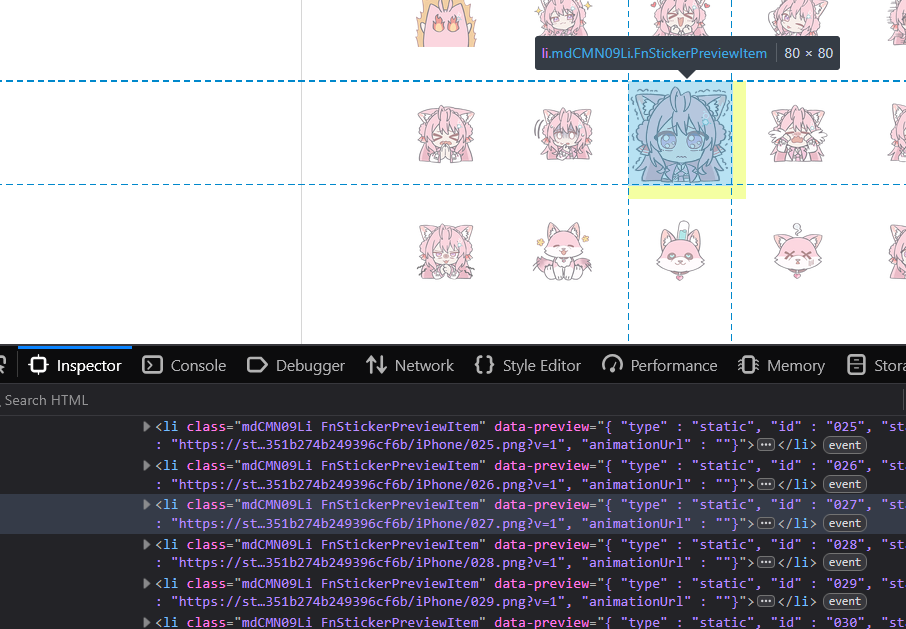Select the fox sticker with yellow stars
Viewport: 906px width, 629px height.
pos(562,251)
